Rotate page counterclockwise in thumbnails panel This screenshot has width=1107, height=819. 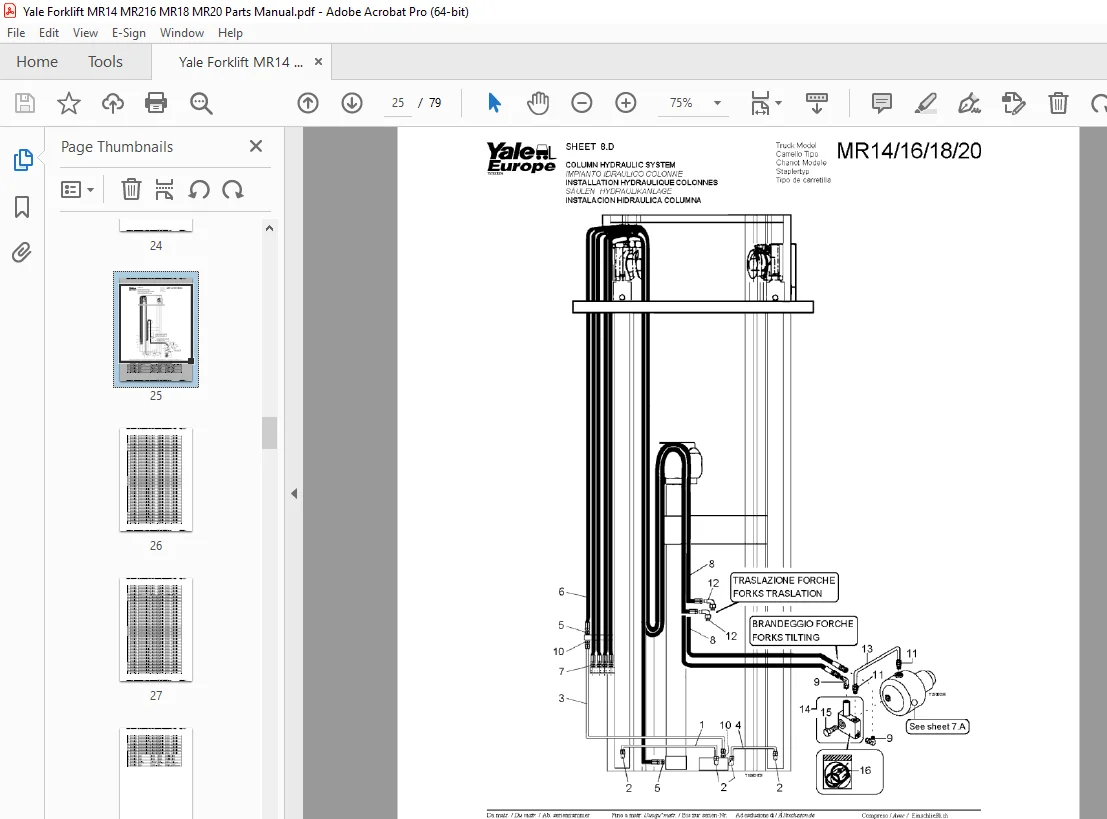click(x=199, y=189)
